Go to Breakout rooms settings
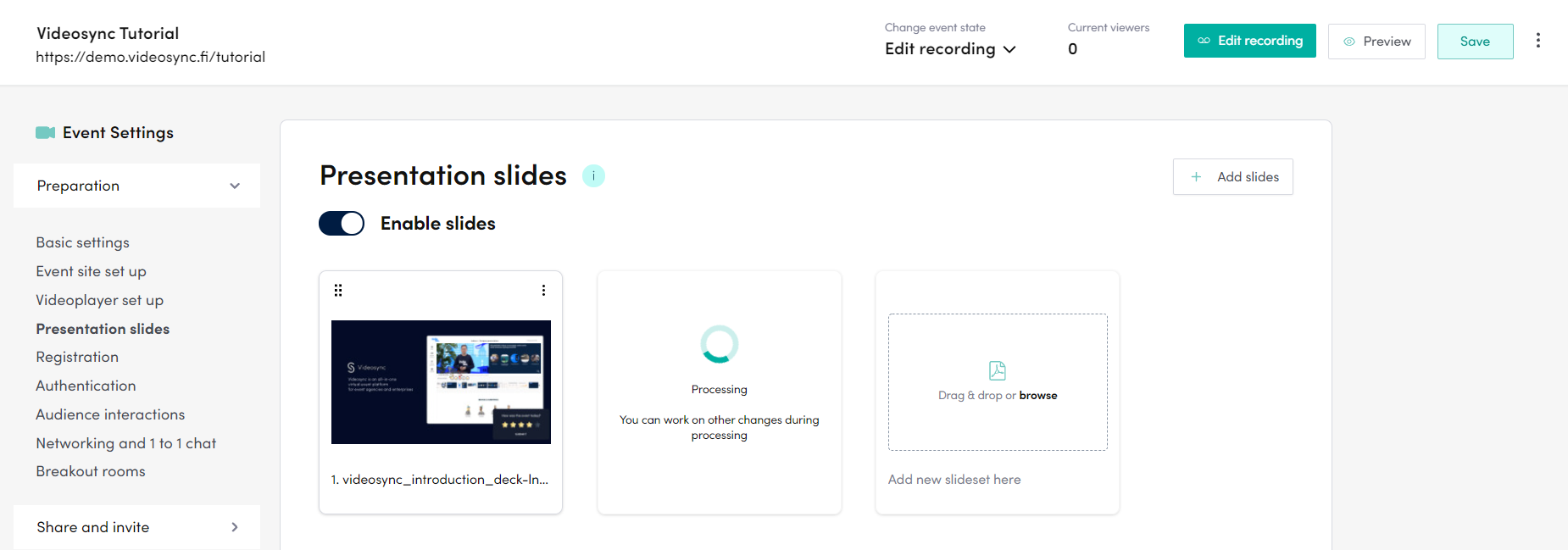The height and width of the screenshot is (550, 1568). tap(90, 471)
